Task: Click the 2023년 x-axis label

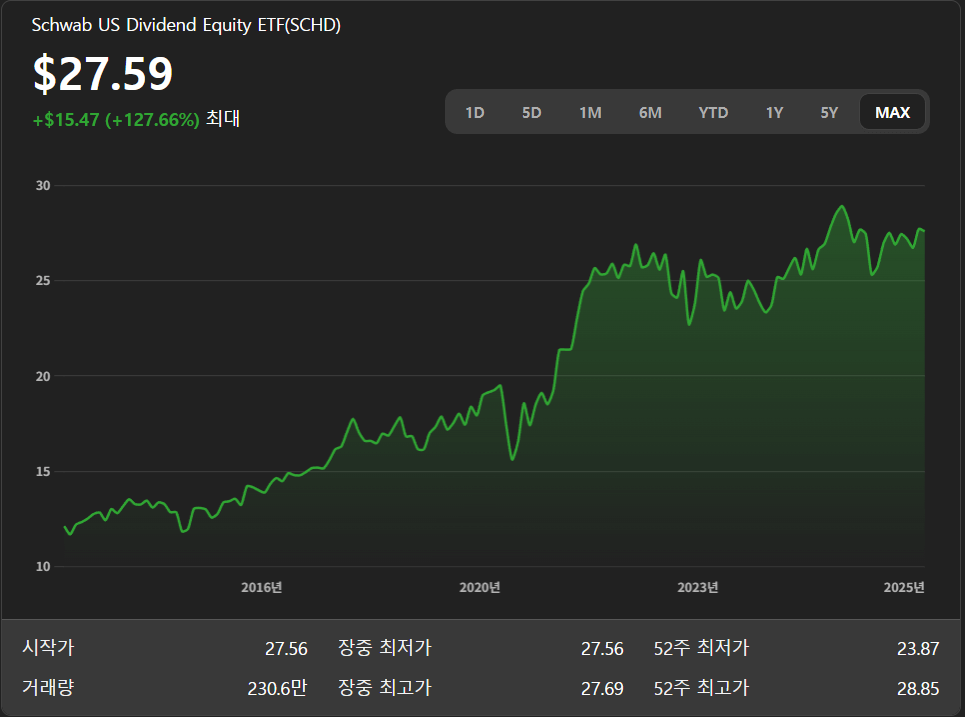Action: point(698,587)
